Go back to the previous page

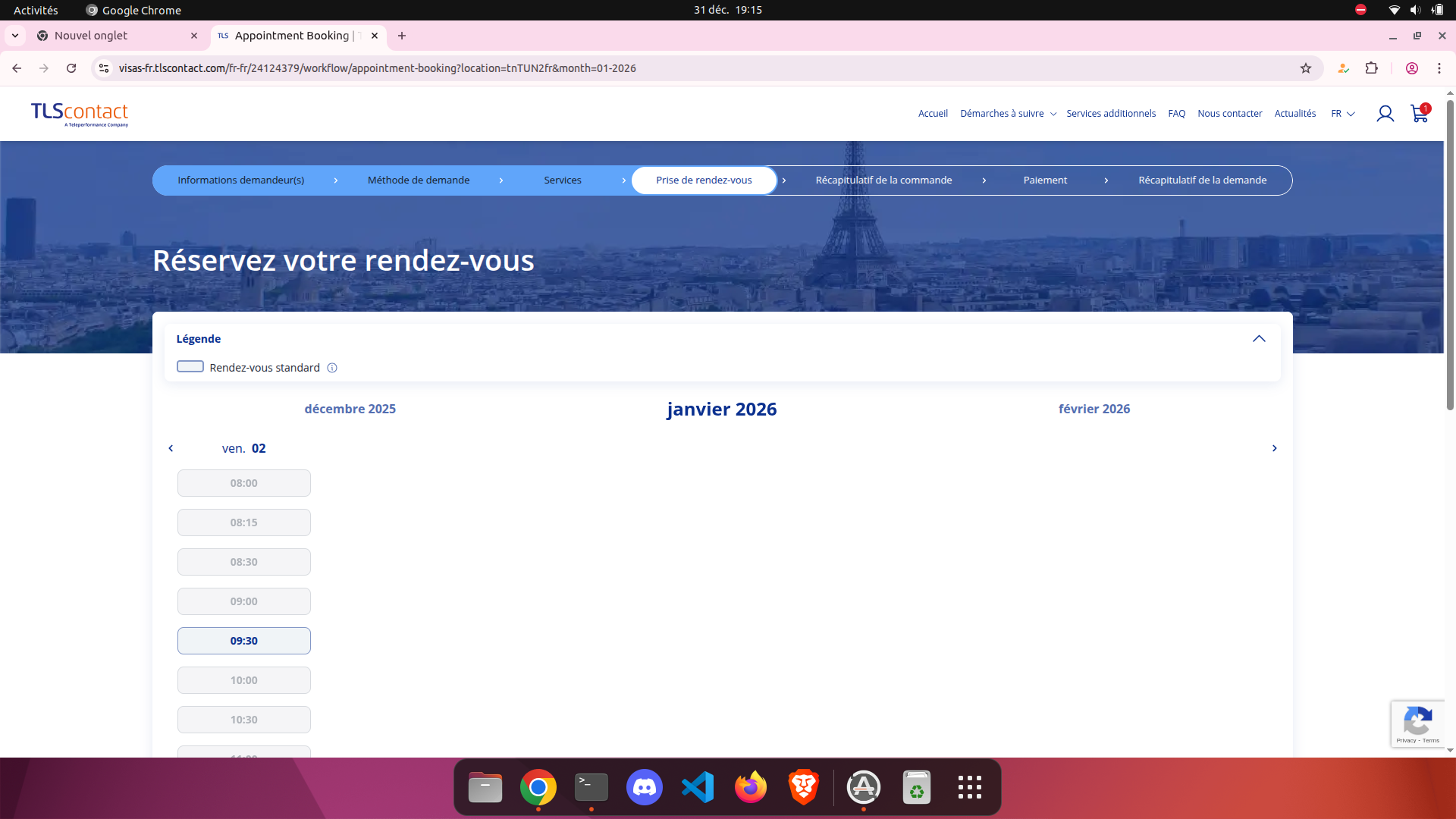click(x=17, y=68)
